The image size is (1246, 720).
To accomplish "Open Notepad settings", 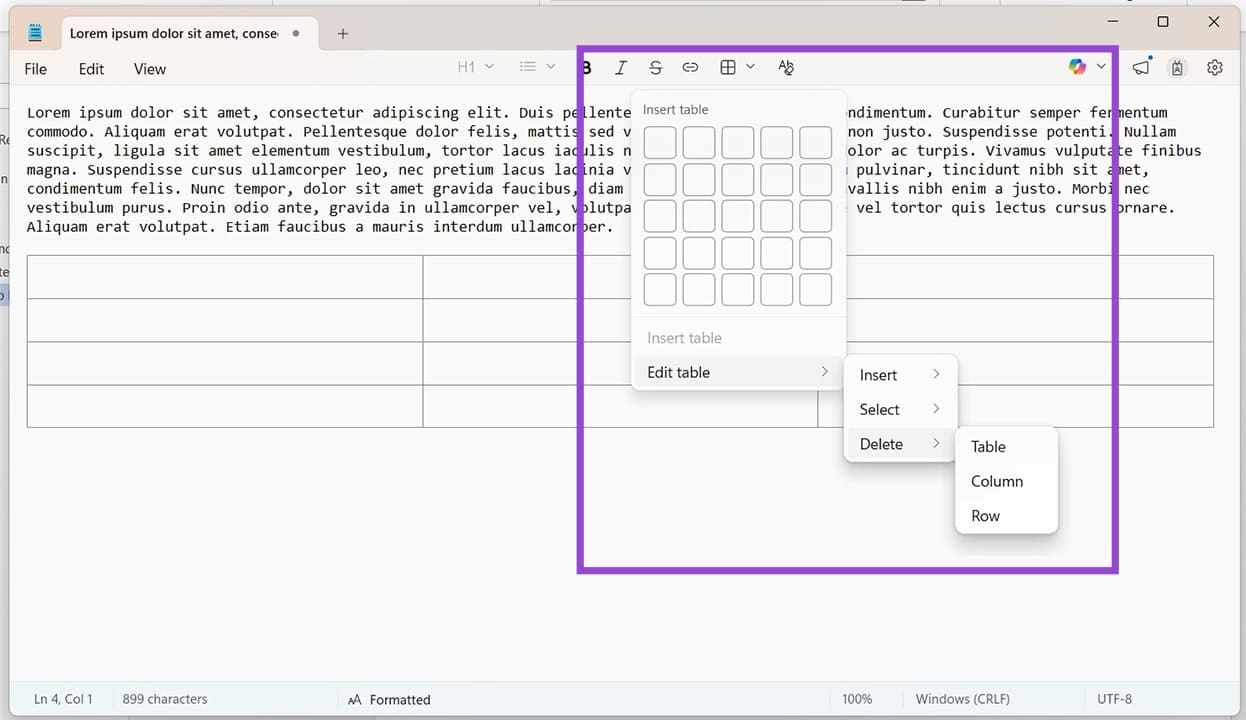I will click(1215, 67).
